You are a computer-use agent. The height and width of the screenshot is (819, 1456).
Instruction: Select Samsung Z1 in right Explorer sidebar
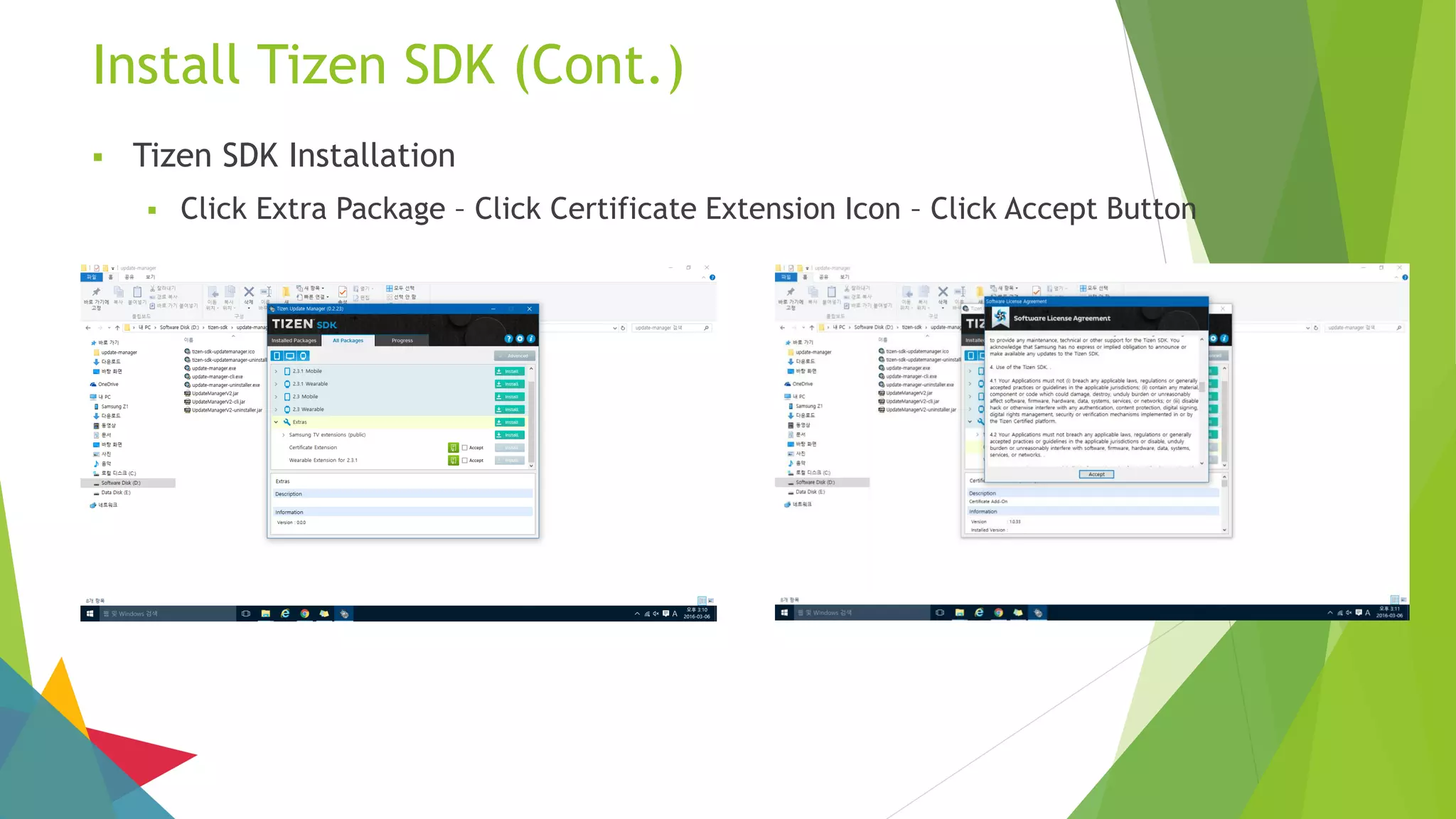tap(805, 406)
